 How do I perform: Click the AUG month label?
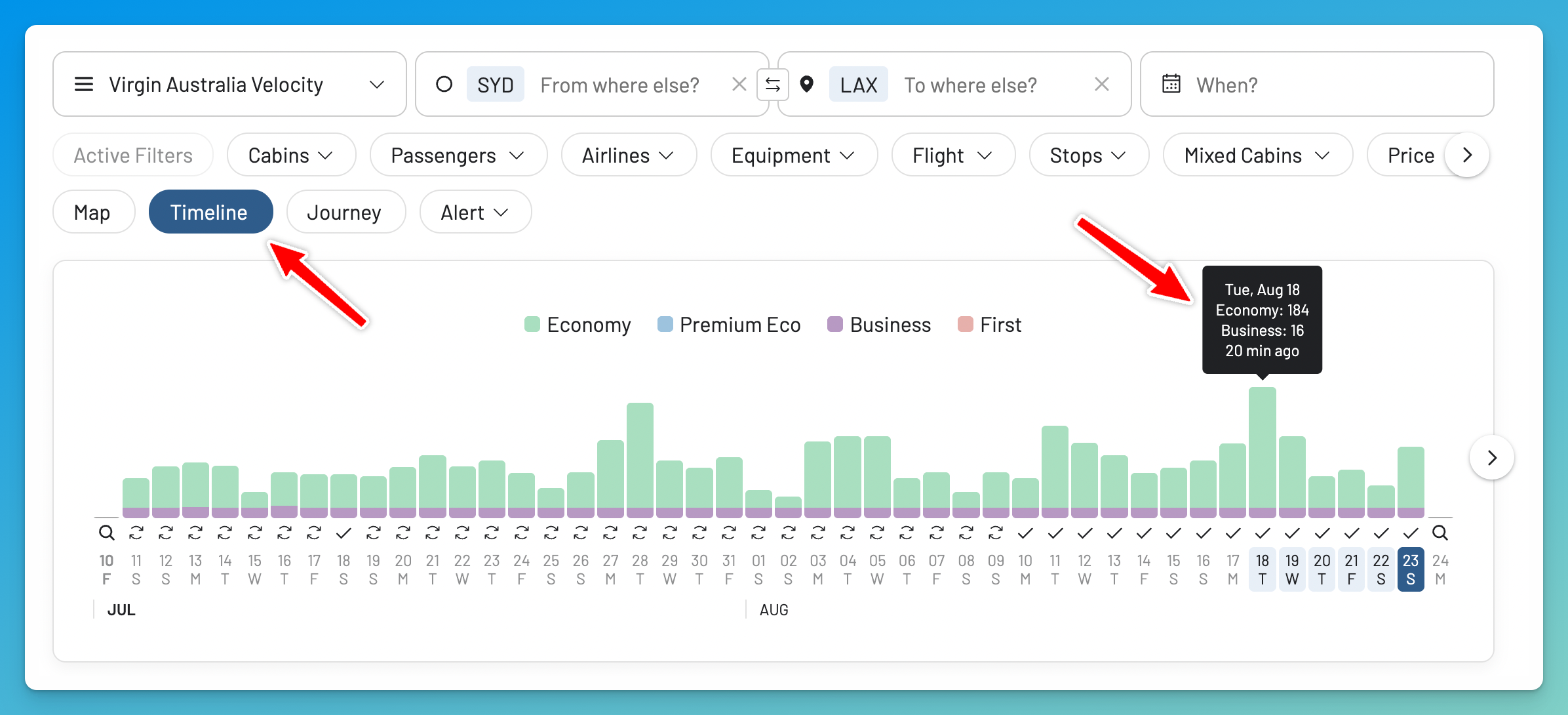(774, 610)
